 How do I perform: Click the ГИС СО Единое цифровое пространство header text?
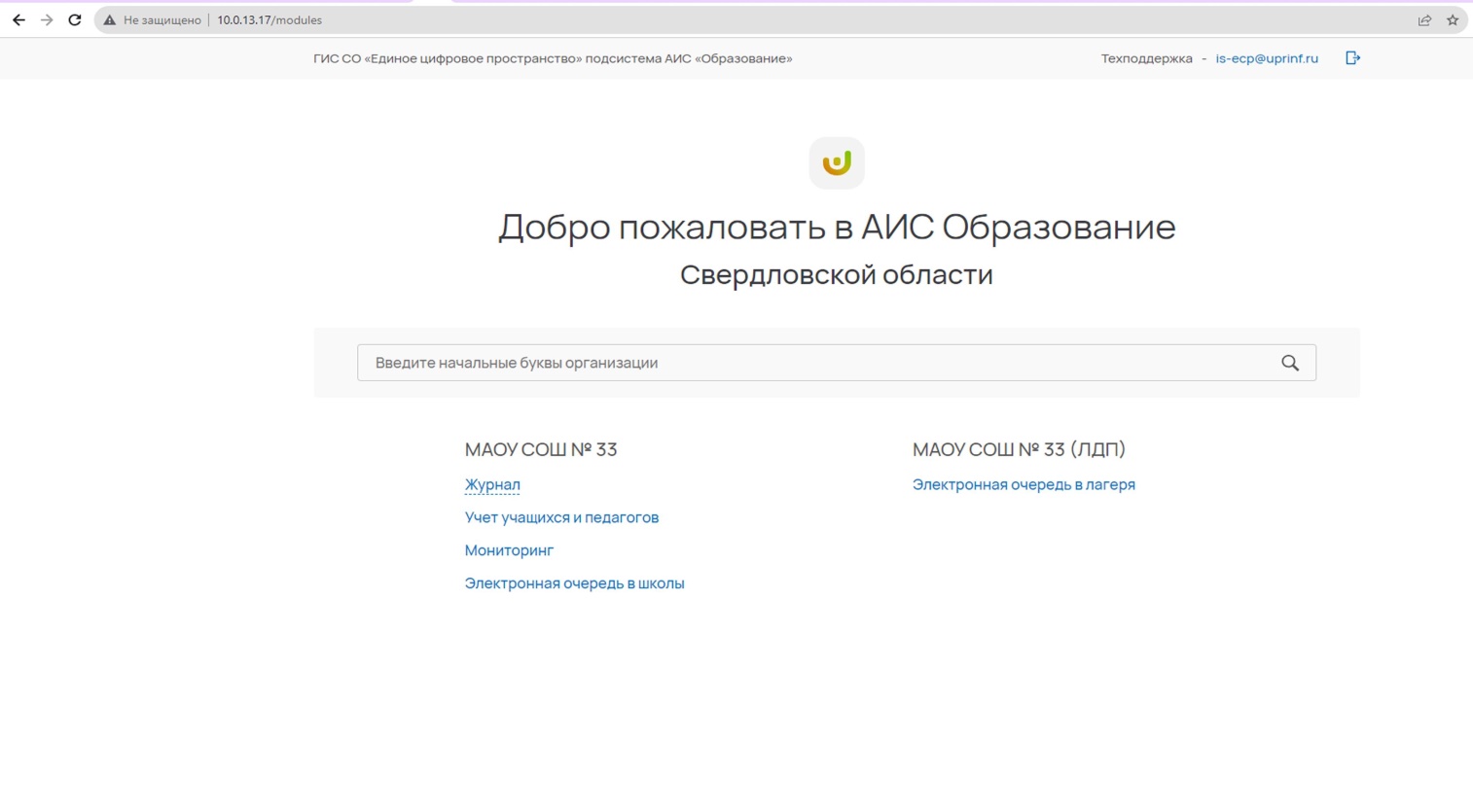tap(553, 58)
